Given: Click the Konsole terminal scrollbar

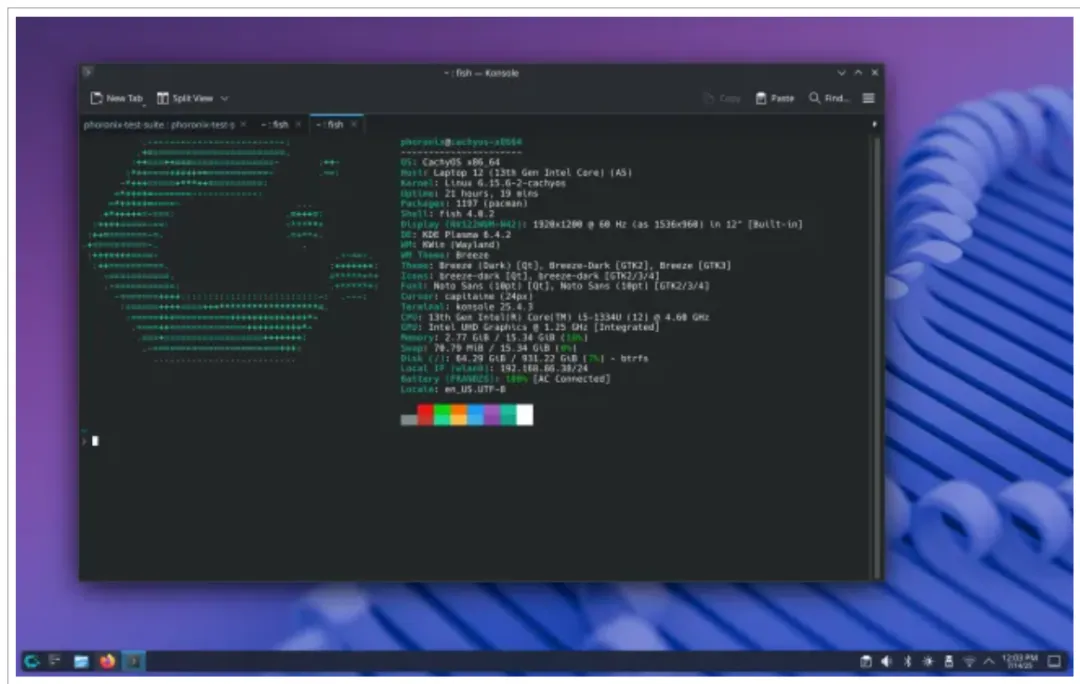Looking at the screenshot, I should 877,357.
